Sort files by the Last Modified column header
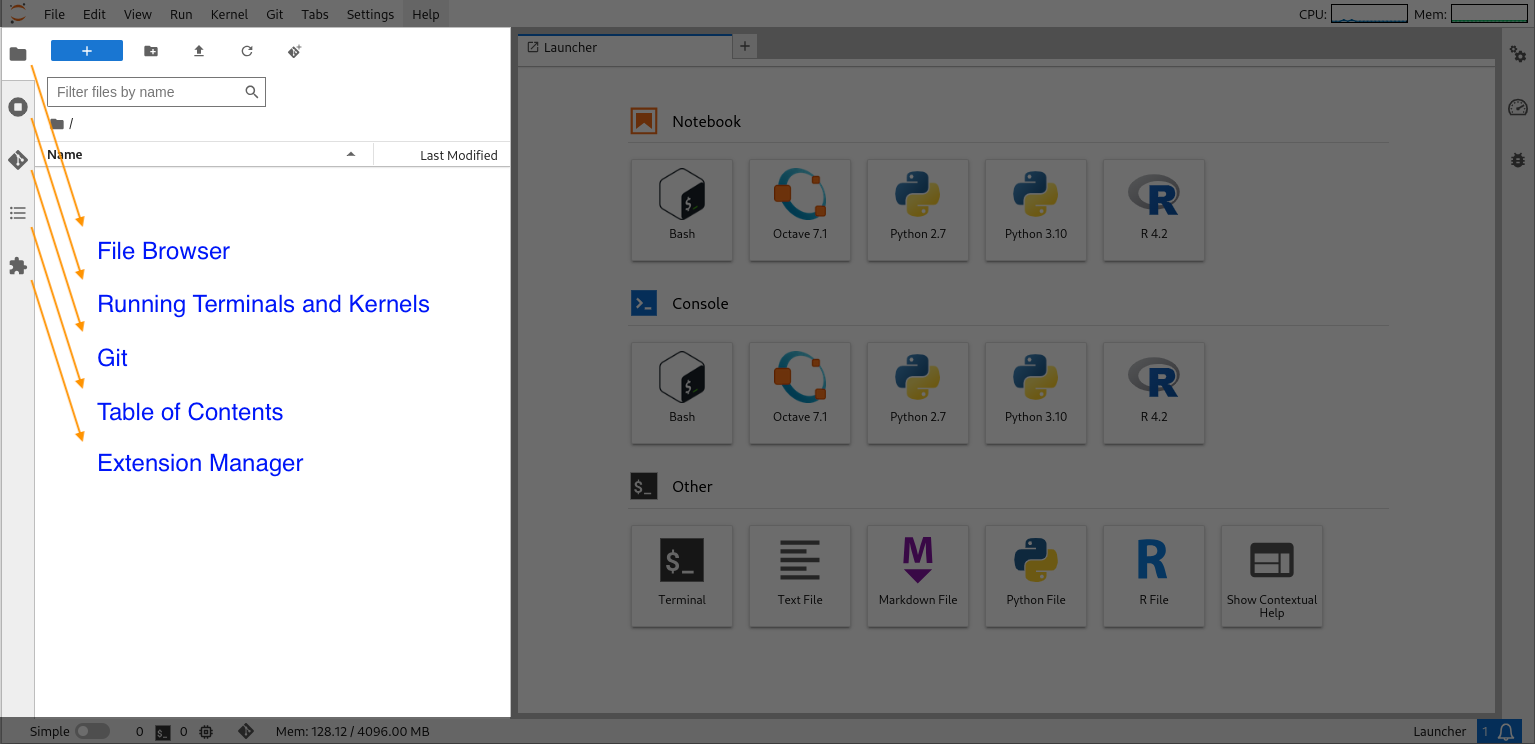Image resolution: width=1535 pixels, height=744 pixels. point(442,155)
